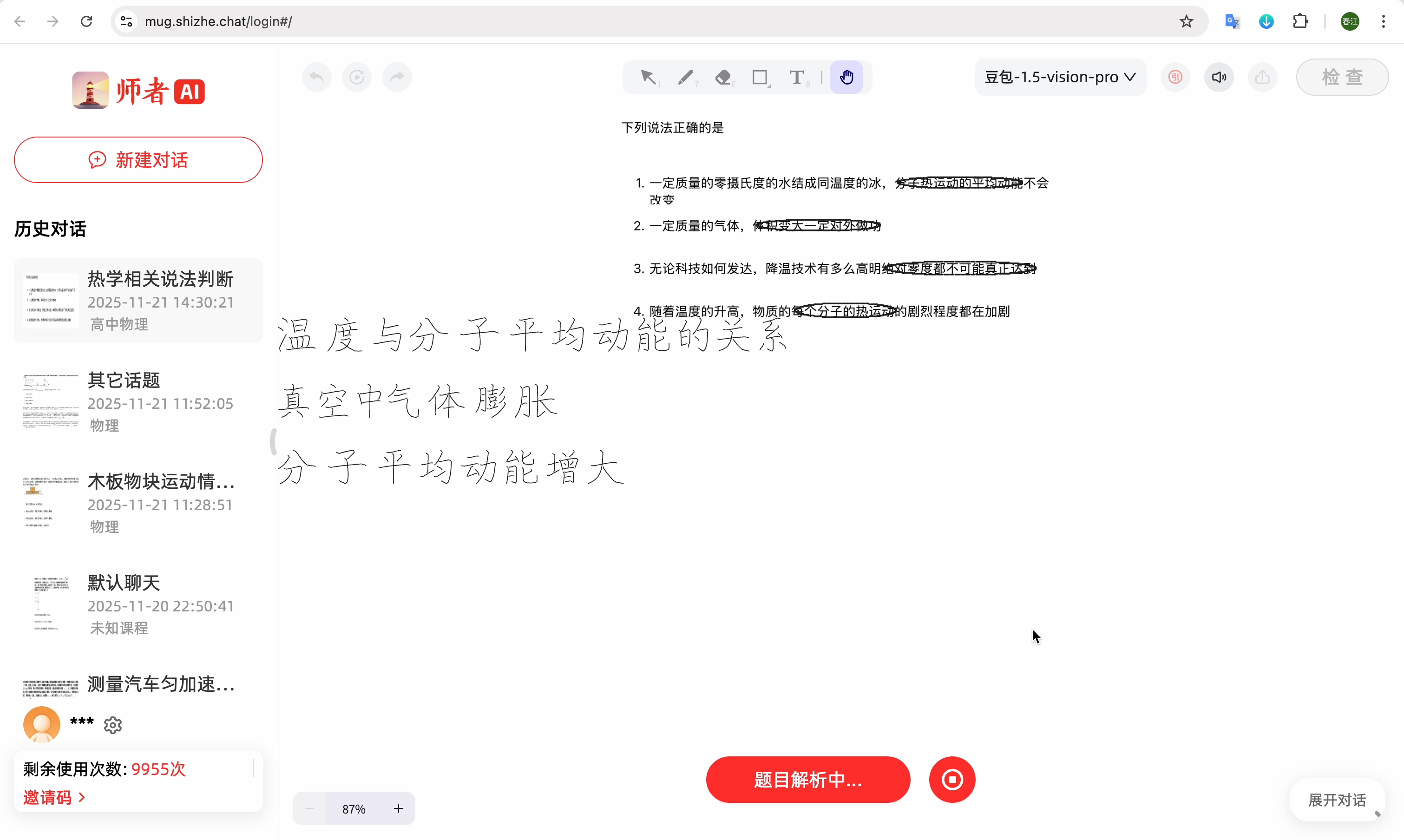Click the undo arrow icon

[x=317, y=77]
